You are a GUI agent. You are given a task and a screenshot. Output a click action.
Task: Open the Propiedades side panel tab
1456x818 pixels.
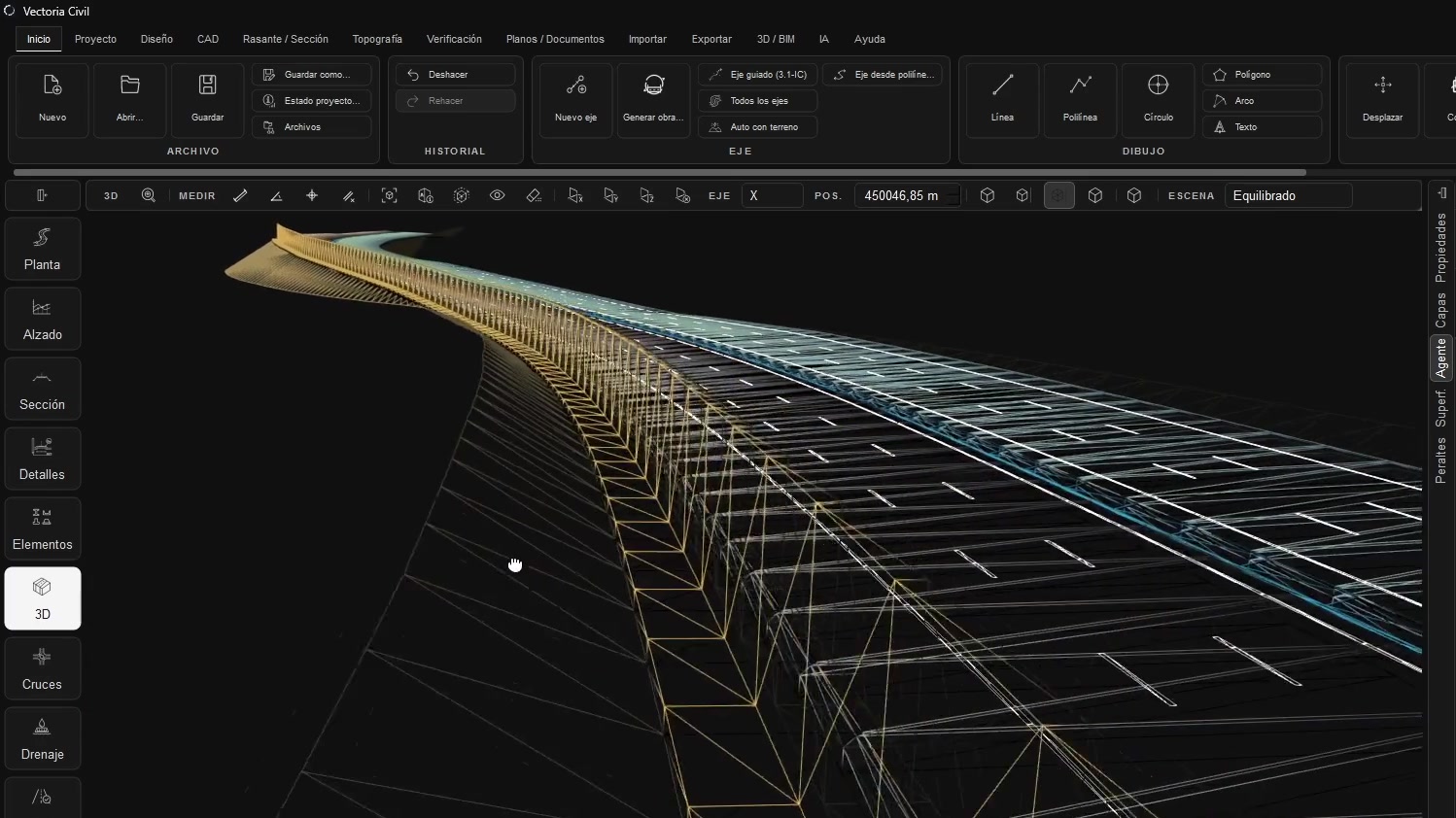click(1441, 249)
